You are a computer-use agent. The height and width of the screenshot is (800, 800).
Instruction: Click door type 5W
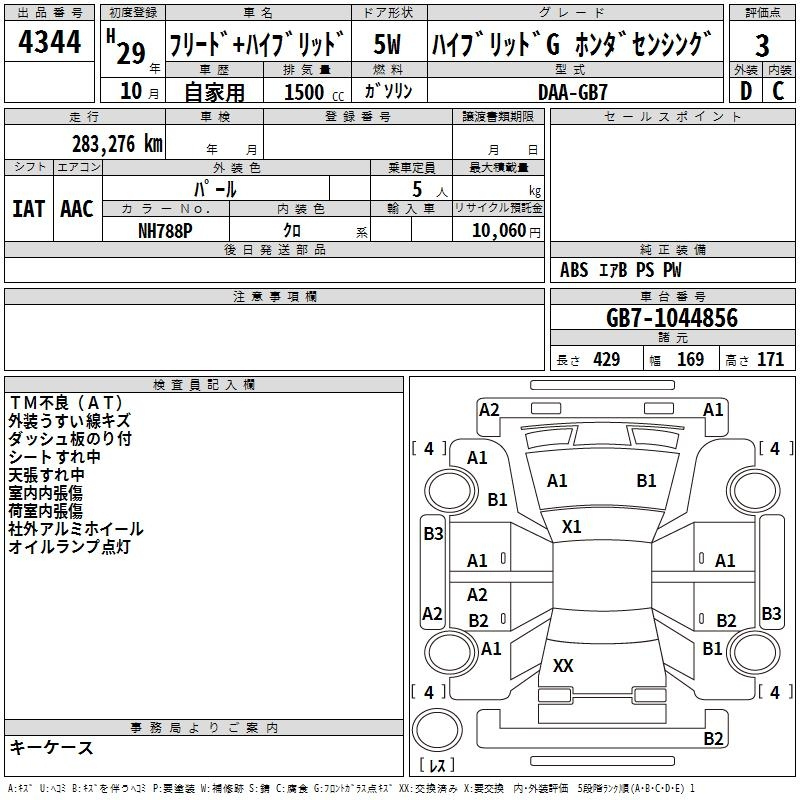[x=388, y=44]
